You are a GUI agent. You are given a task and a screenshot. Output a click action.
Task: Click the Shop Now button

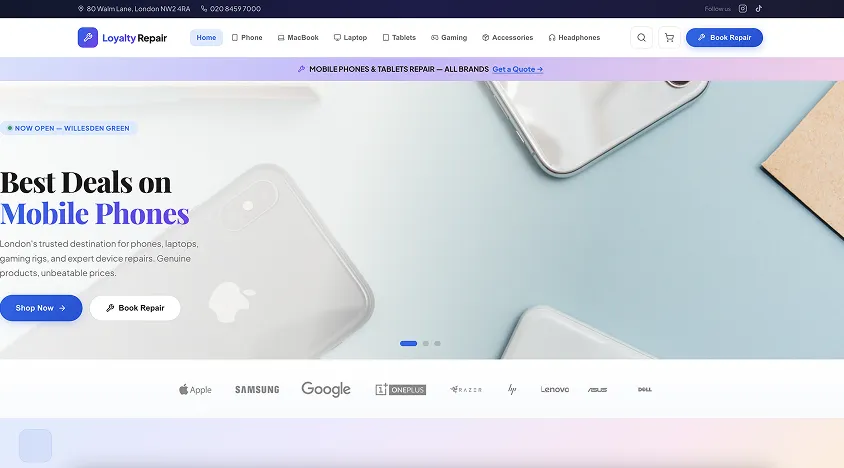click(x=41, y=308)
